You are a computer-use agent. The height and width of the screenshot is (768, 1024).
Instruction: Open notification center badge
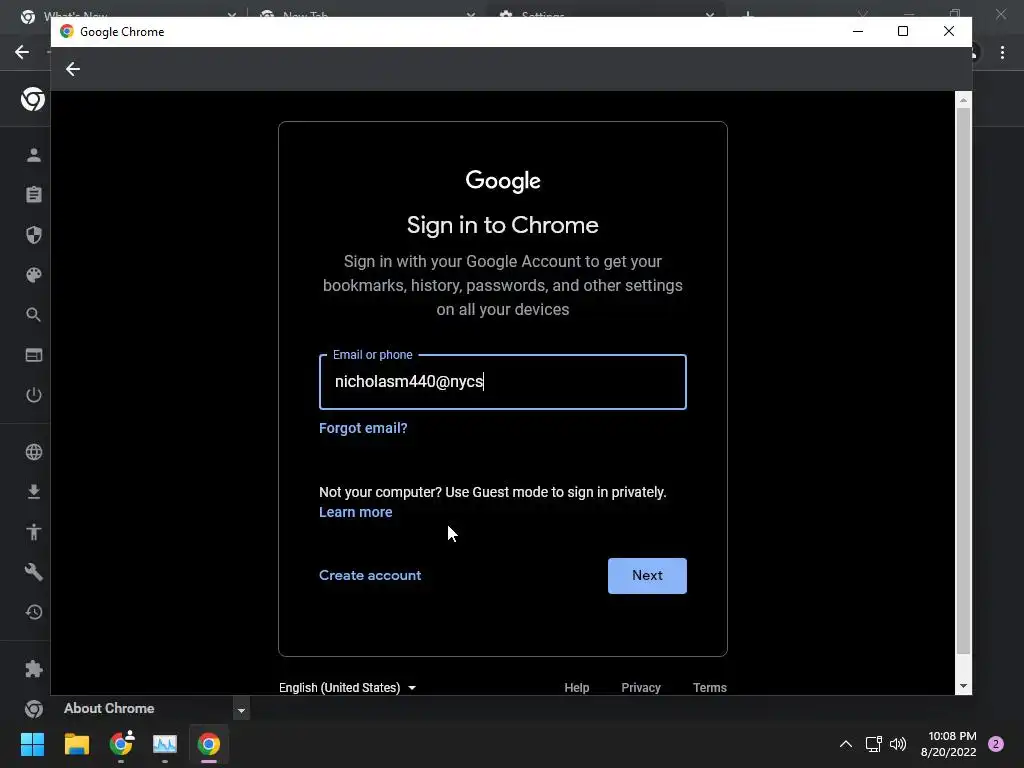(996, 744)
